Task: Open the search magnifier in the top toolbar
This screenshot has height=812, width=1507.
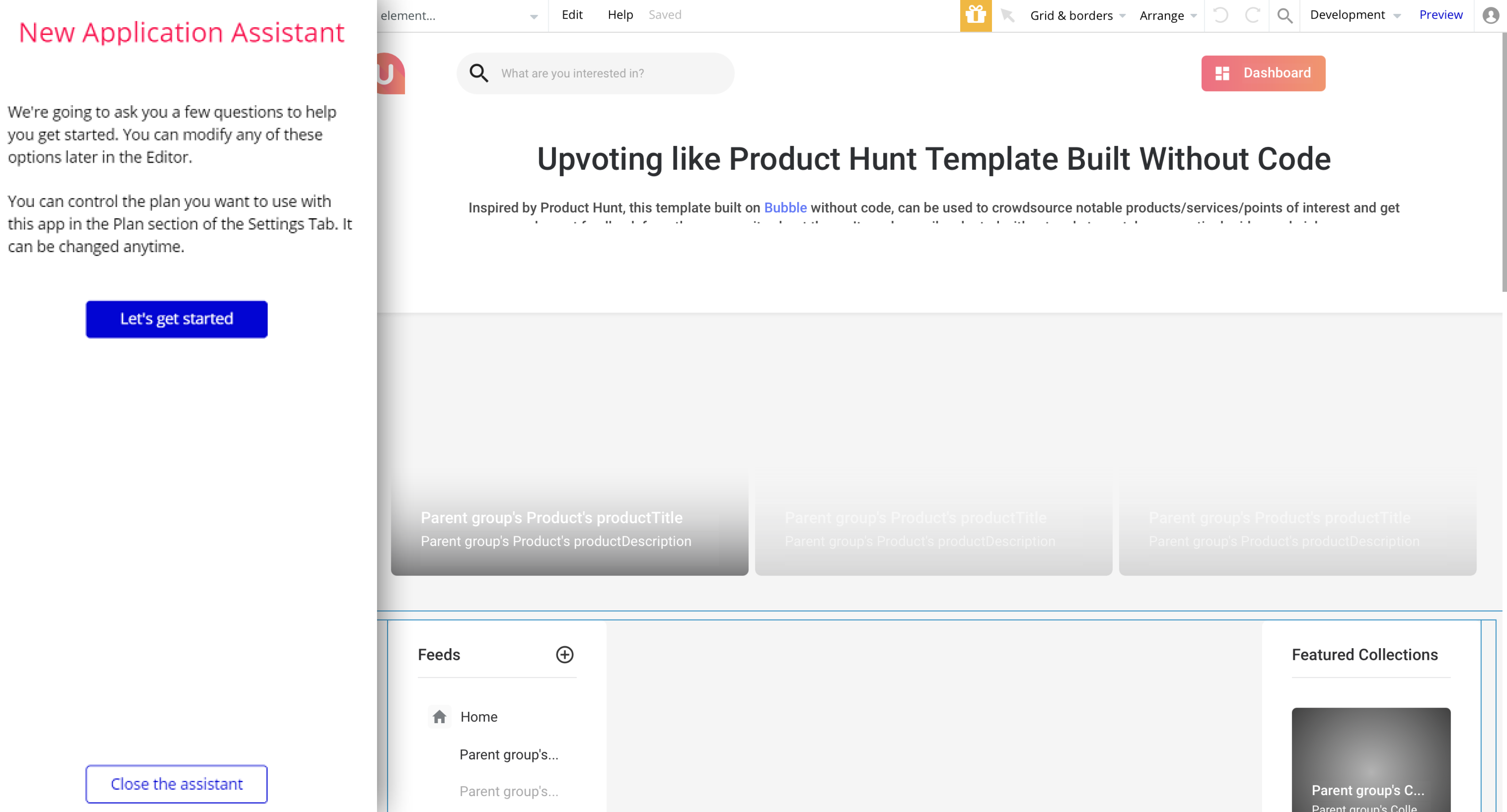Action: tap(1284, 15)
